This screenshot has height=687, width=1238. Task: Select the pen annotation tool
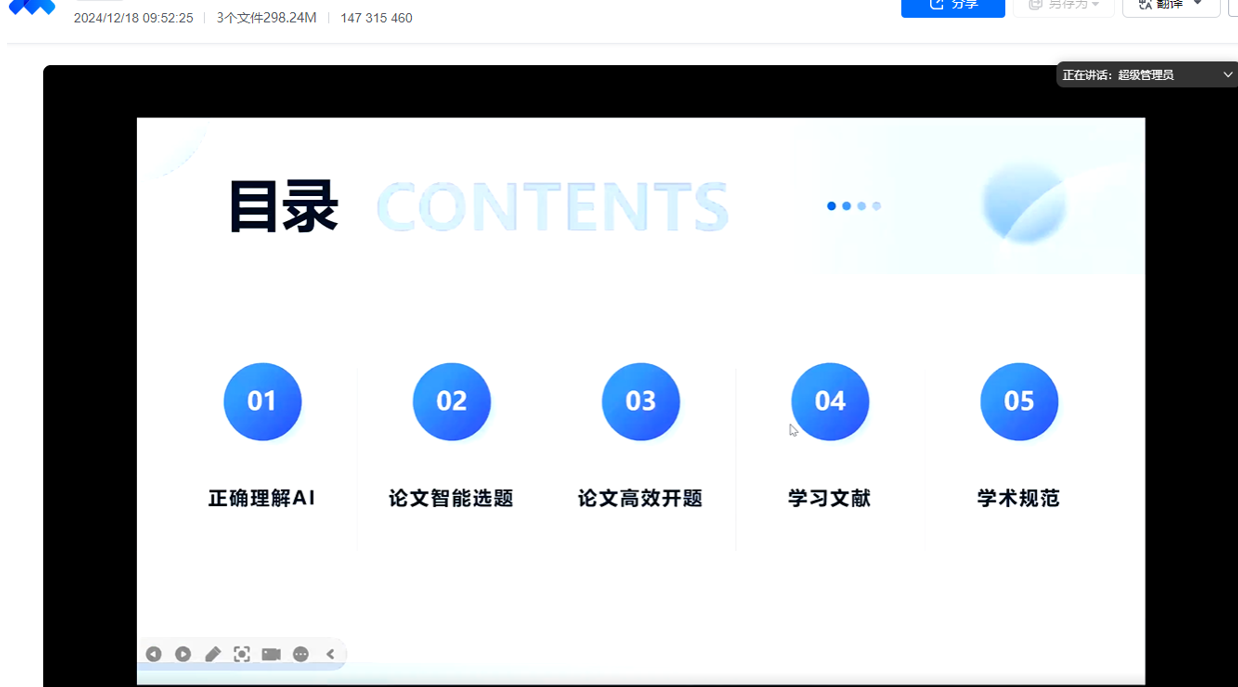tap(213, 654)
